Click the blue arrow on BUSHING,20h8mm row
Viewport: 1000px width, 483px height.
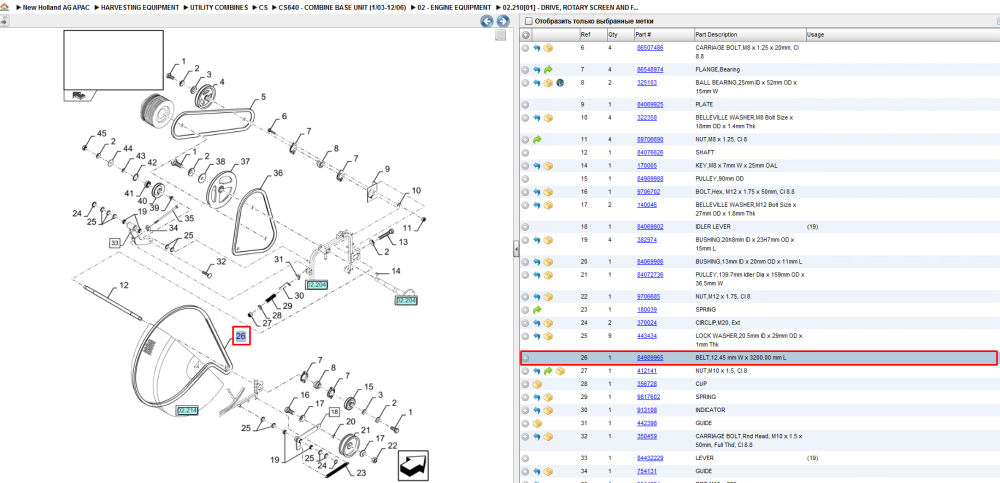[x=537, y=240]
